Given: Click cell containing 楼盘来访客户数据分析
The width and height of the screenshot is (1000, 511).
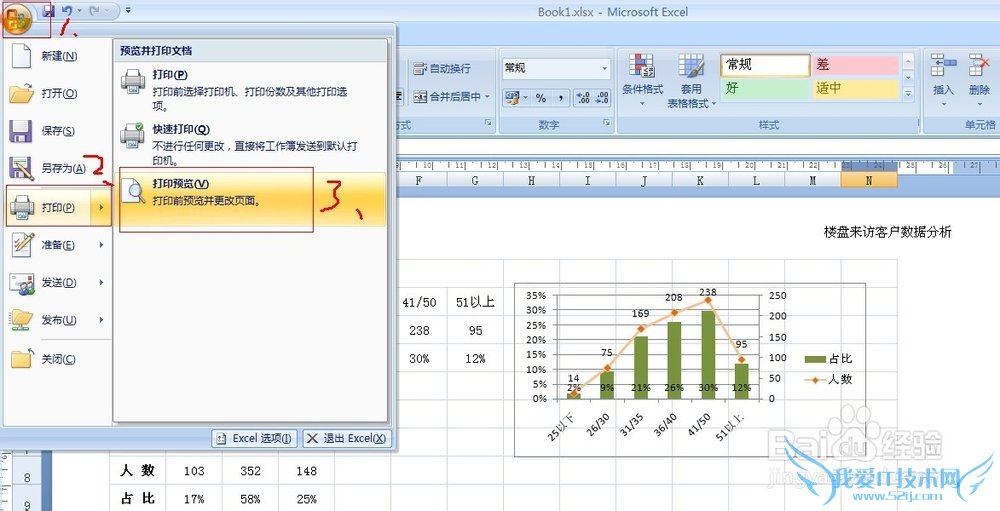Looking at the screenshot, I should click(887, 232).
